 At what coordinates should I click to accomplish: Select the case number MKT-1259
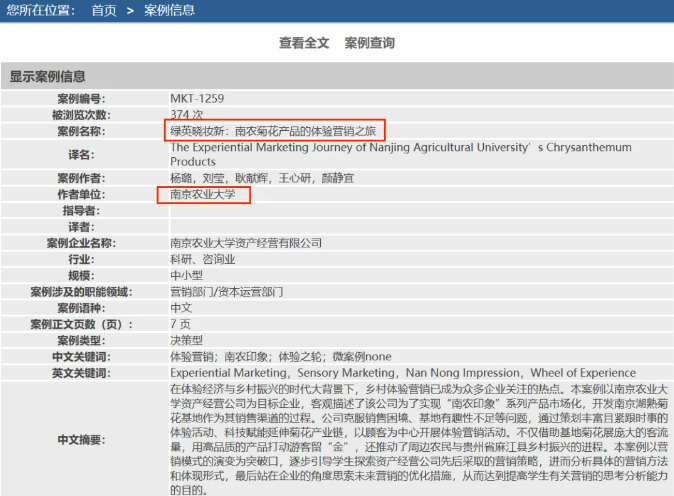point(197,98)
